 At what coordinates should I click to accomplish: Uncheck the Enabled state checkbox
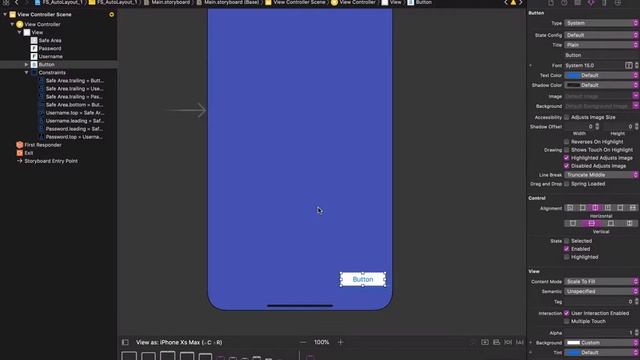(567, 249)
